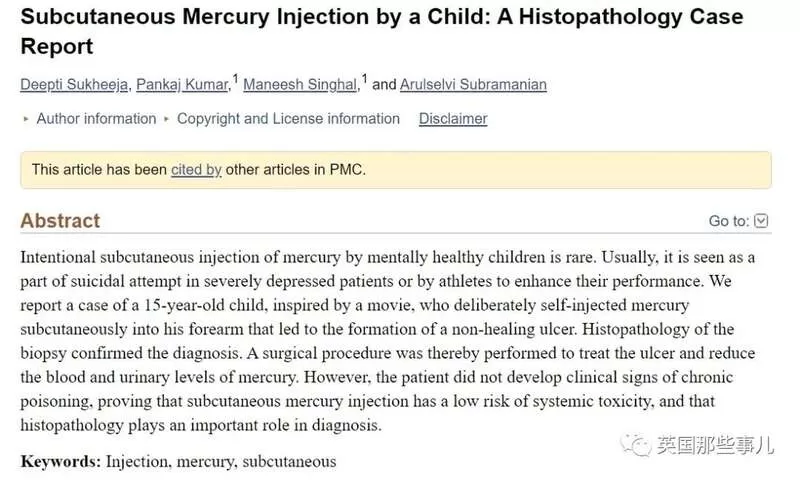
Task: Click the WeChat watermark logo icon
Action: click(635, 445)
